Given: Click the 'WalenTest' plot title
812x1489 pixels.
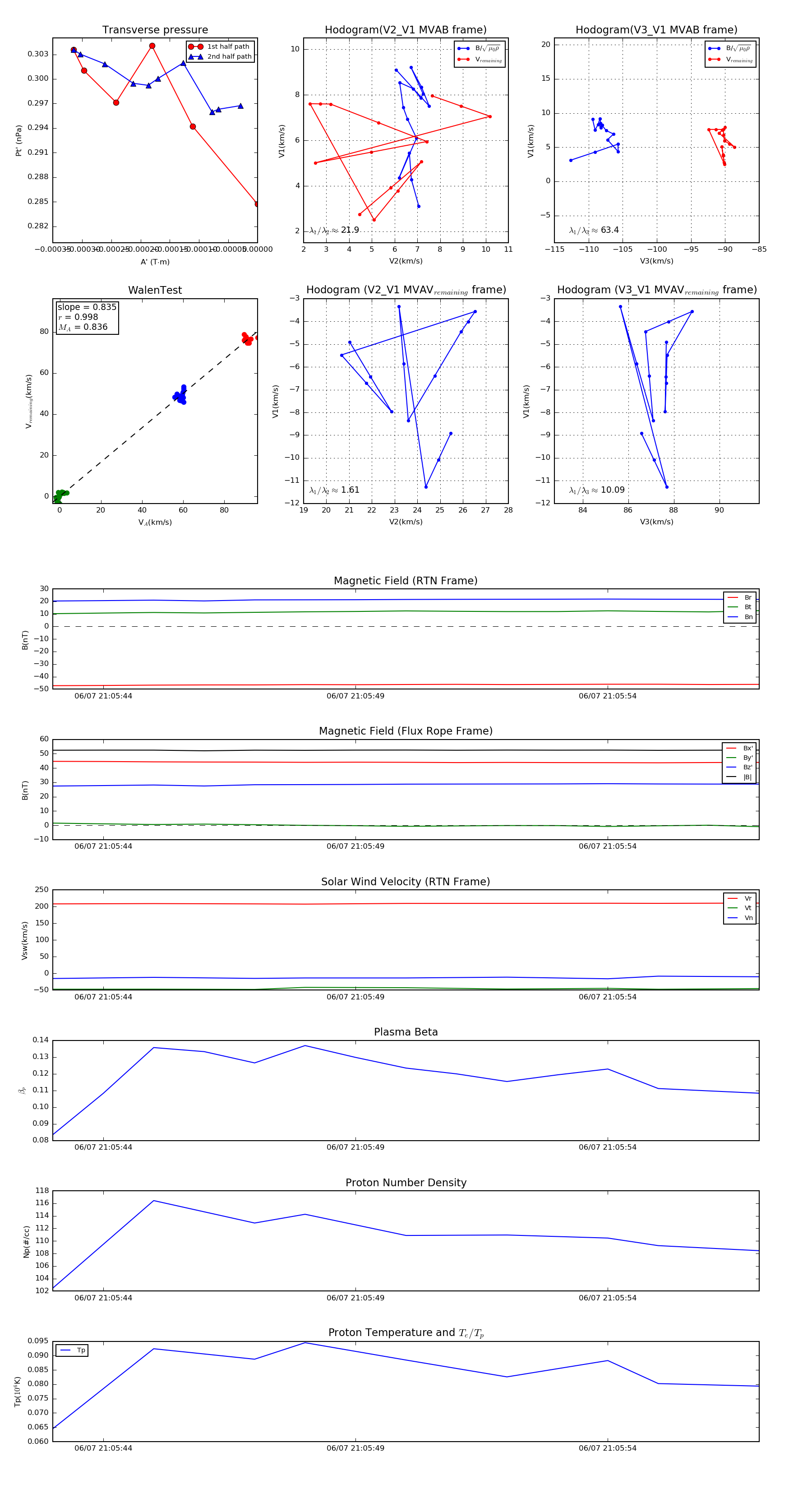Looking at the screenshot, I should coord(155,290).
